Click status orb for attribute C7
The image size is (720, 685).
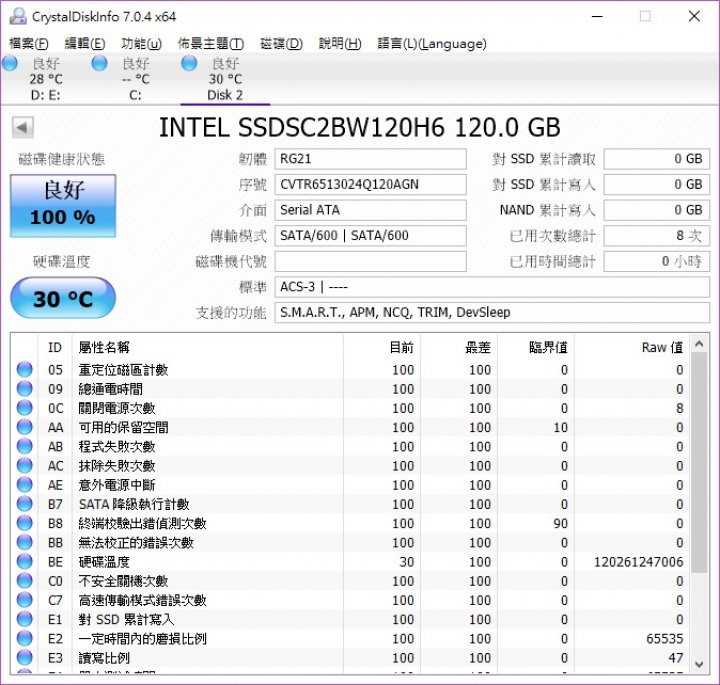point(25,600)
